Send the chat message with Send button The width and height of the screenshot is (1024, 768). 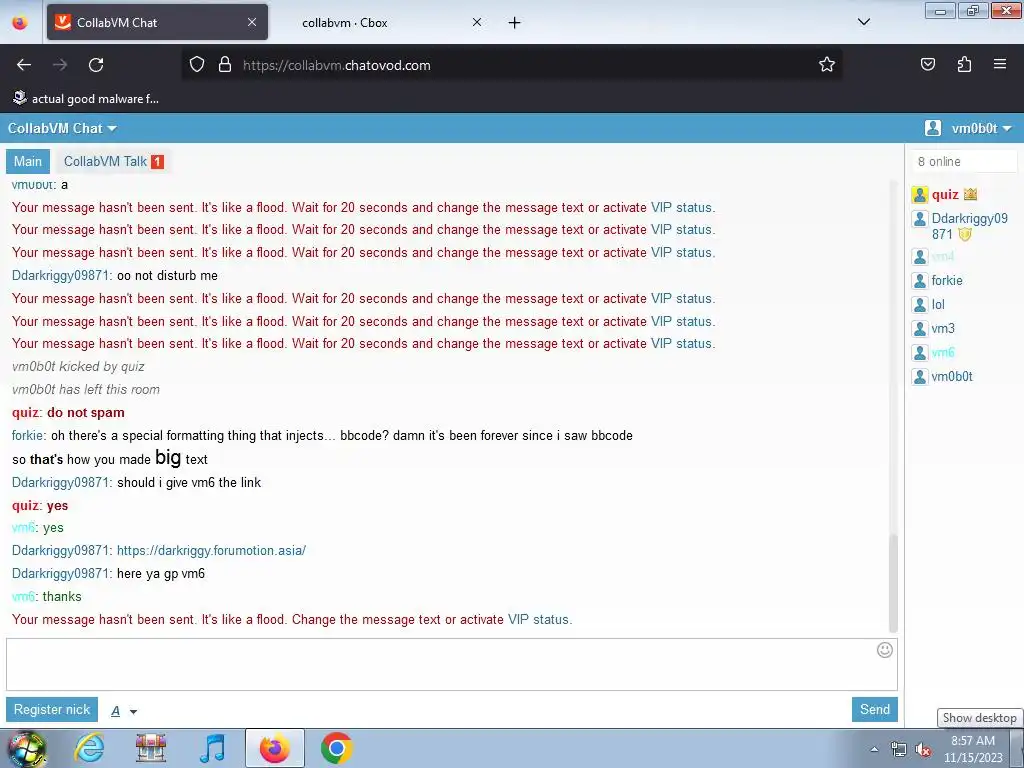pos(874,709)
